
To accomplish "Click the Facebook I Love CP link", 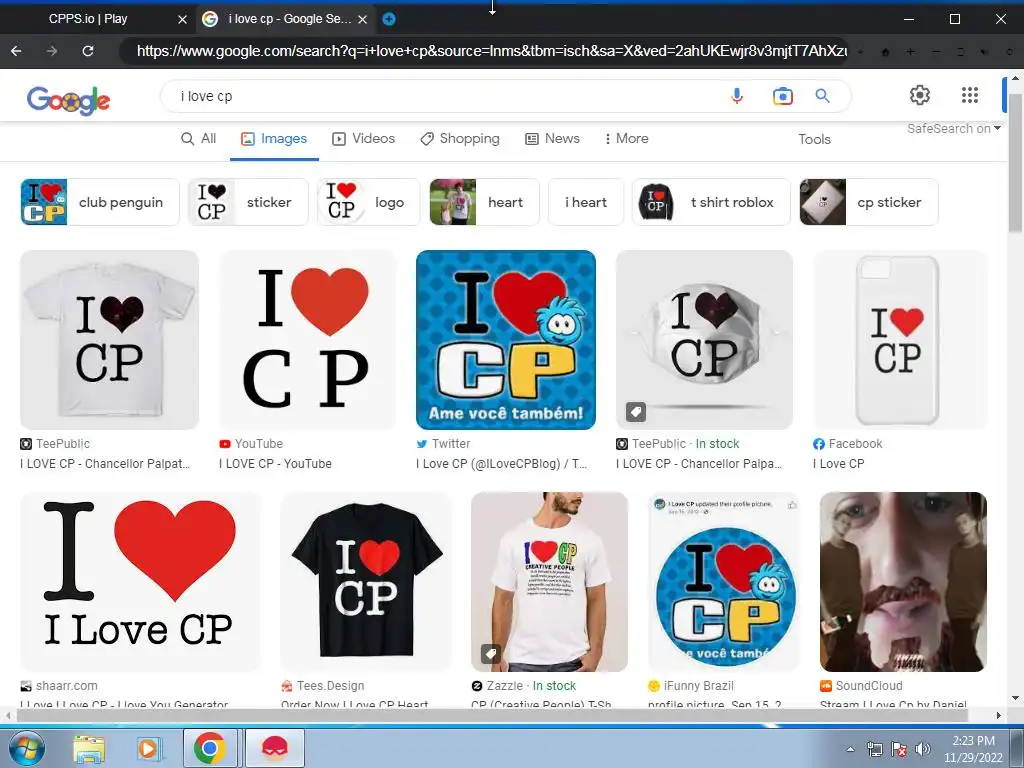I will [839, 464].
